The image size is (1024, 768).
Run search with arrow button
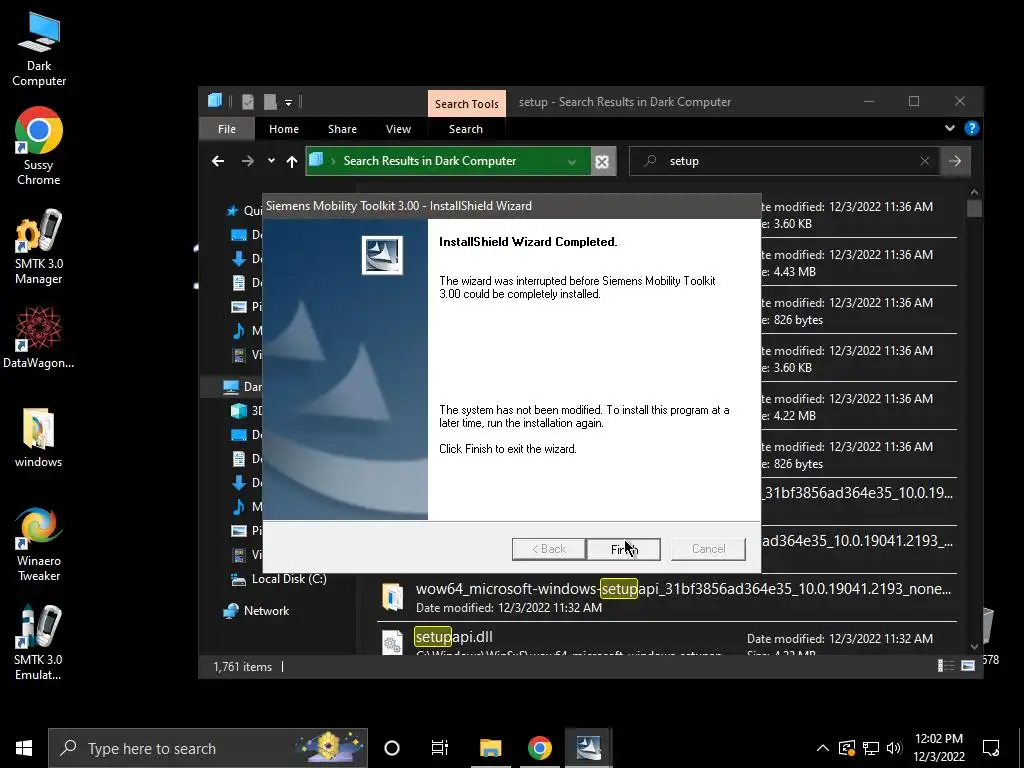pyautogui.click(x=955, y=161)
